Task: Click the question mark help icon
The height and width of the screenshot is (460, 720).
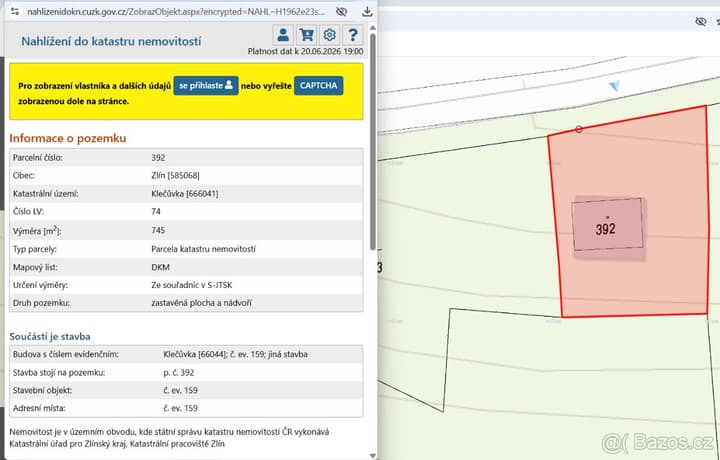Action: point(353,35)
